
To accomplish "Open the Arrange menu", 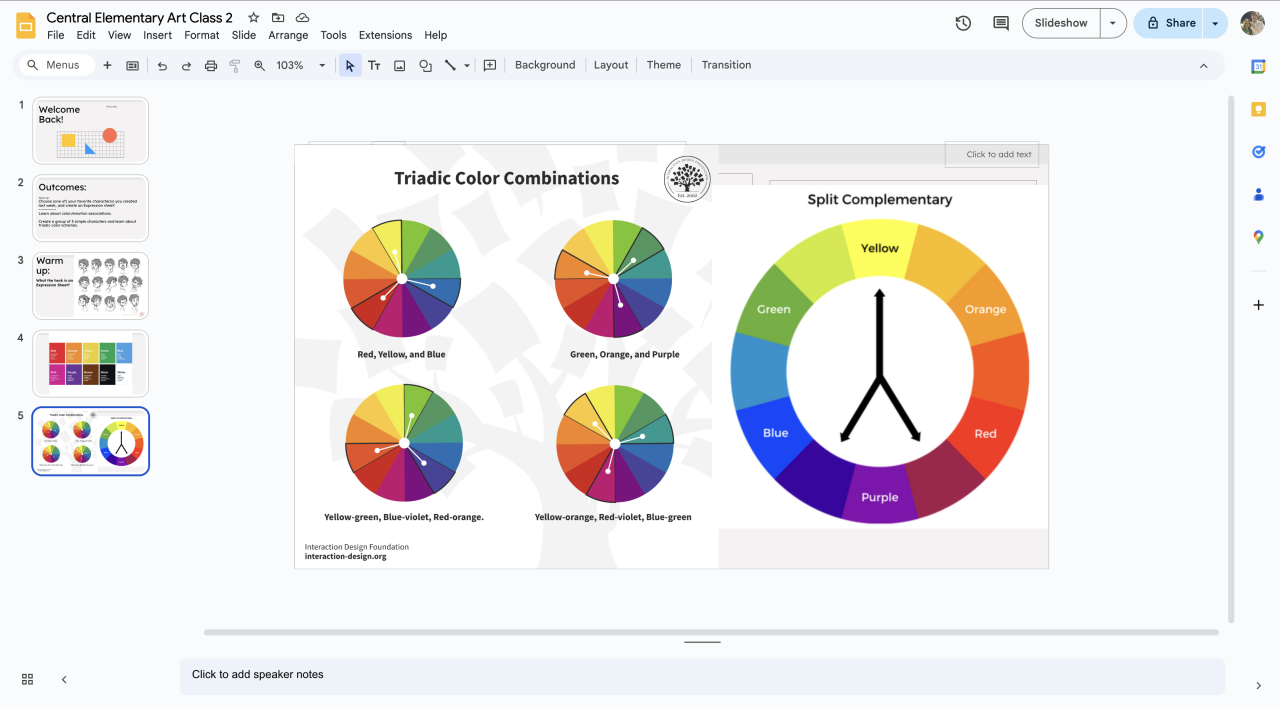I will [288, 35].
